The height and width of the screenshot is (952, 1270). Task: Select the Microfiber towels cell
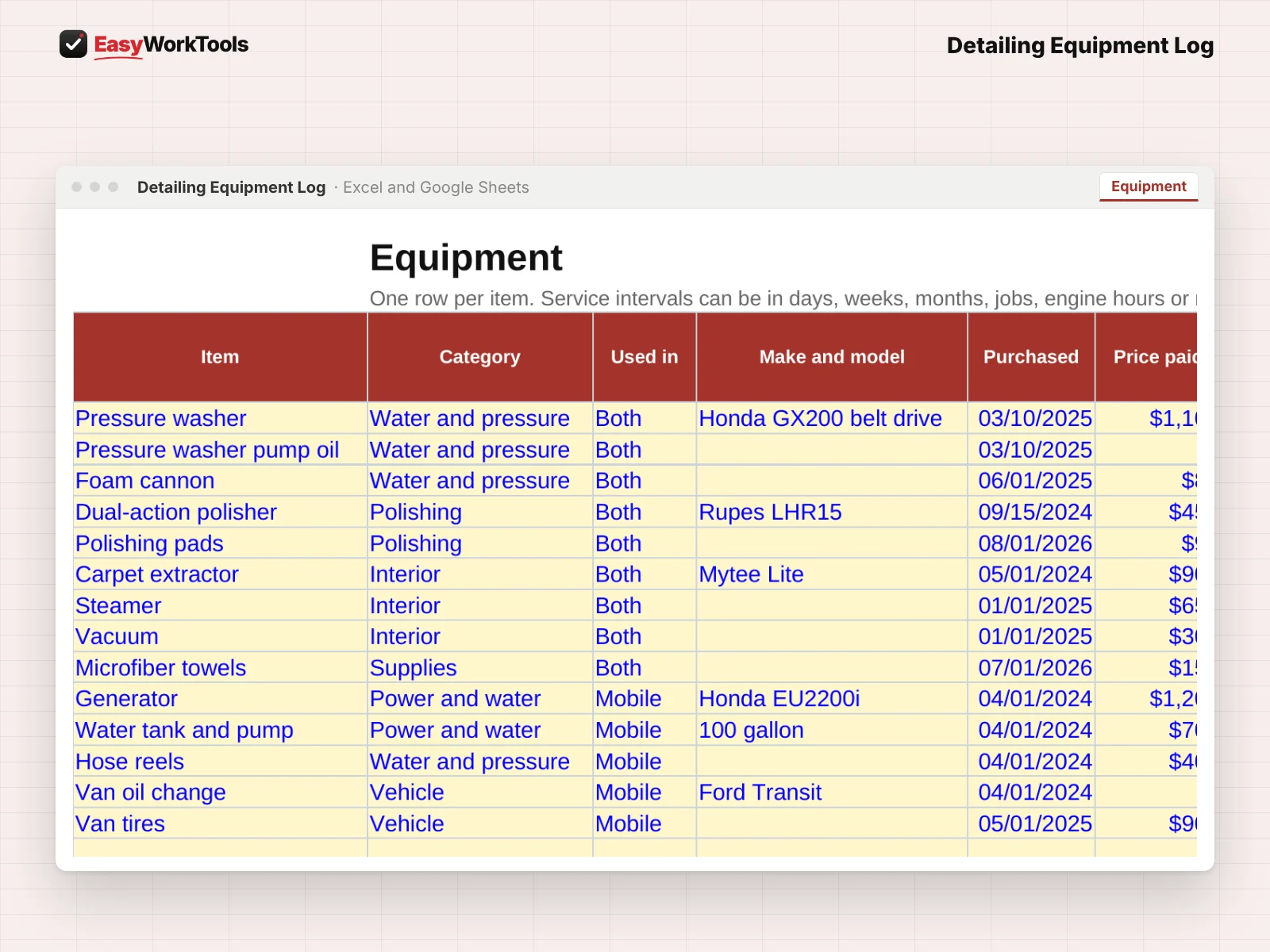click(x=220, y=668)
